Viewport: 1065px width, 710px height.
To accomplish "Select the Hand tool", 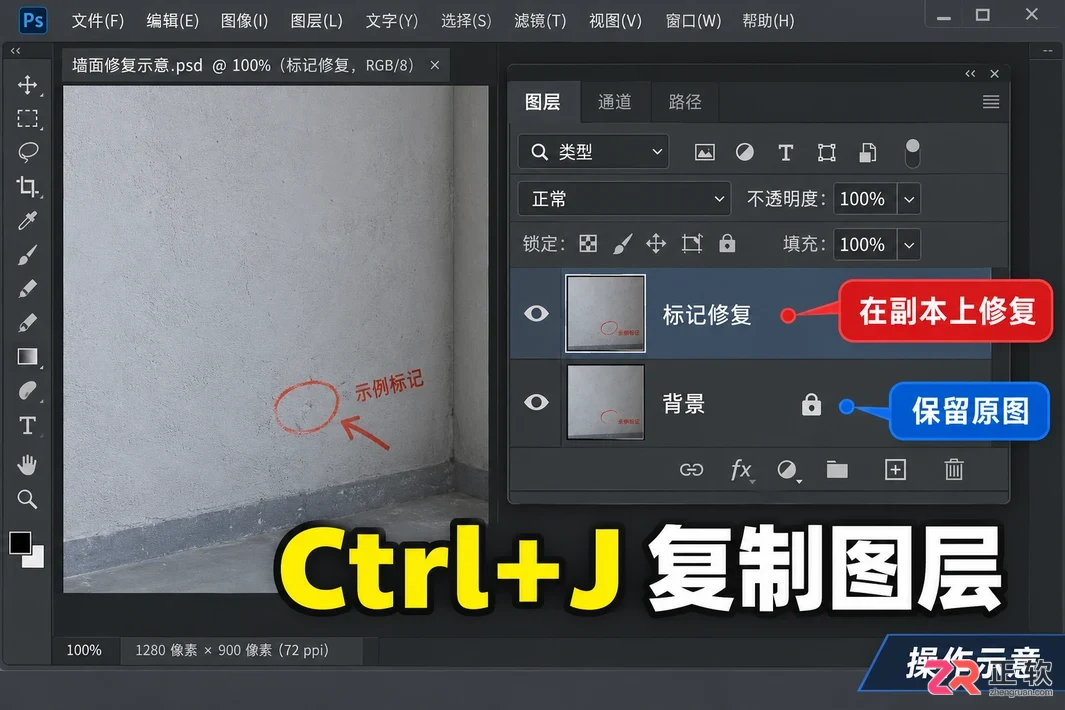I will (27, 465).
